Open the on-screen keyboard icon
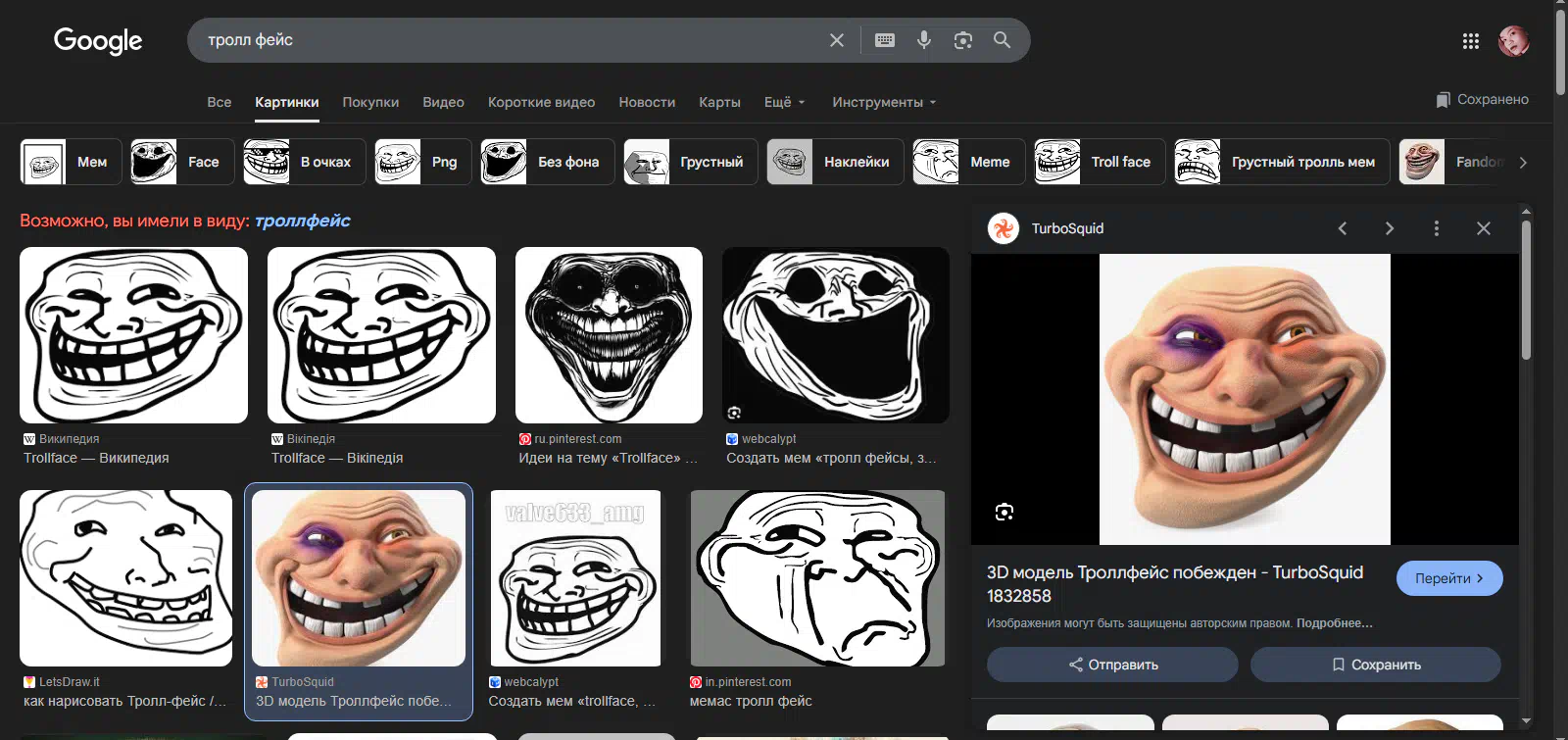The width and height of the screenshot is (1568, 740). point(885,40)
